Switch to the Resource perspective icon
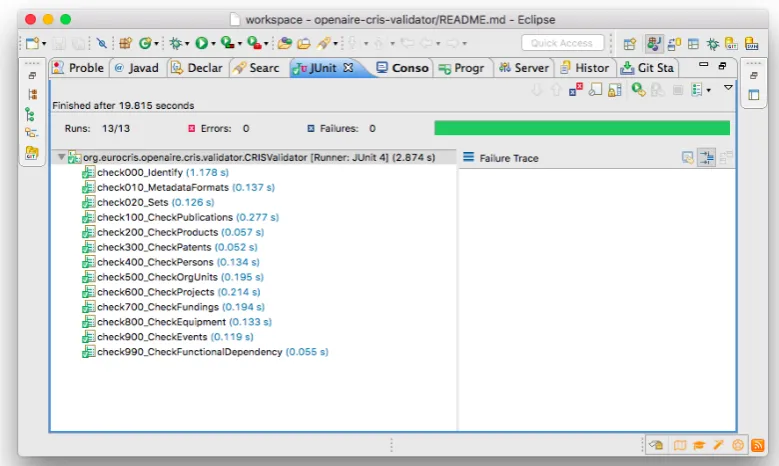The width and height of the screenshot is (779, 466). point(693,44)
